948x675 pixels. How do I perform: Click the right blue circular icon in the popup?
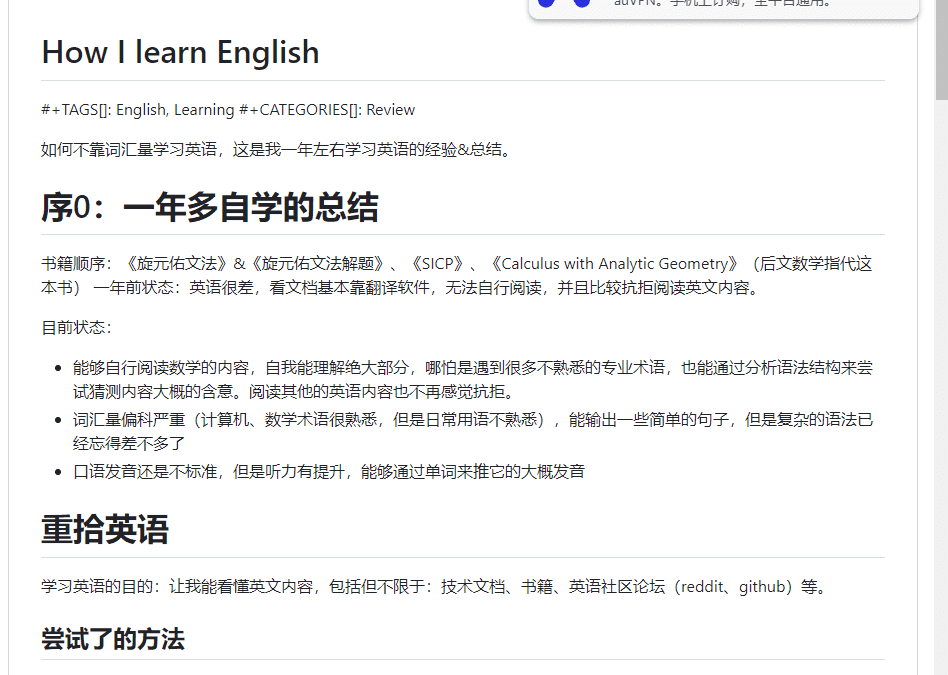tap(581, 4)
